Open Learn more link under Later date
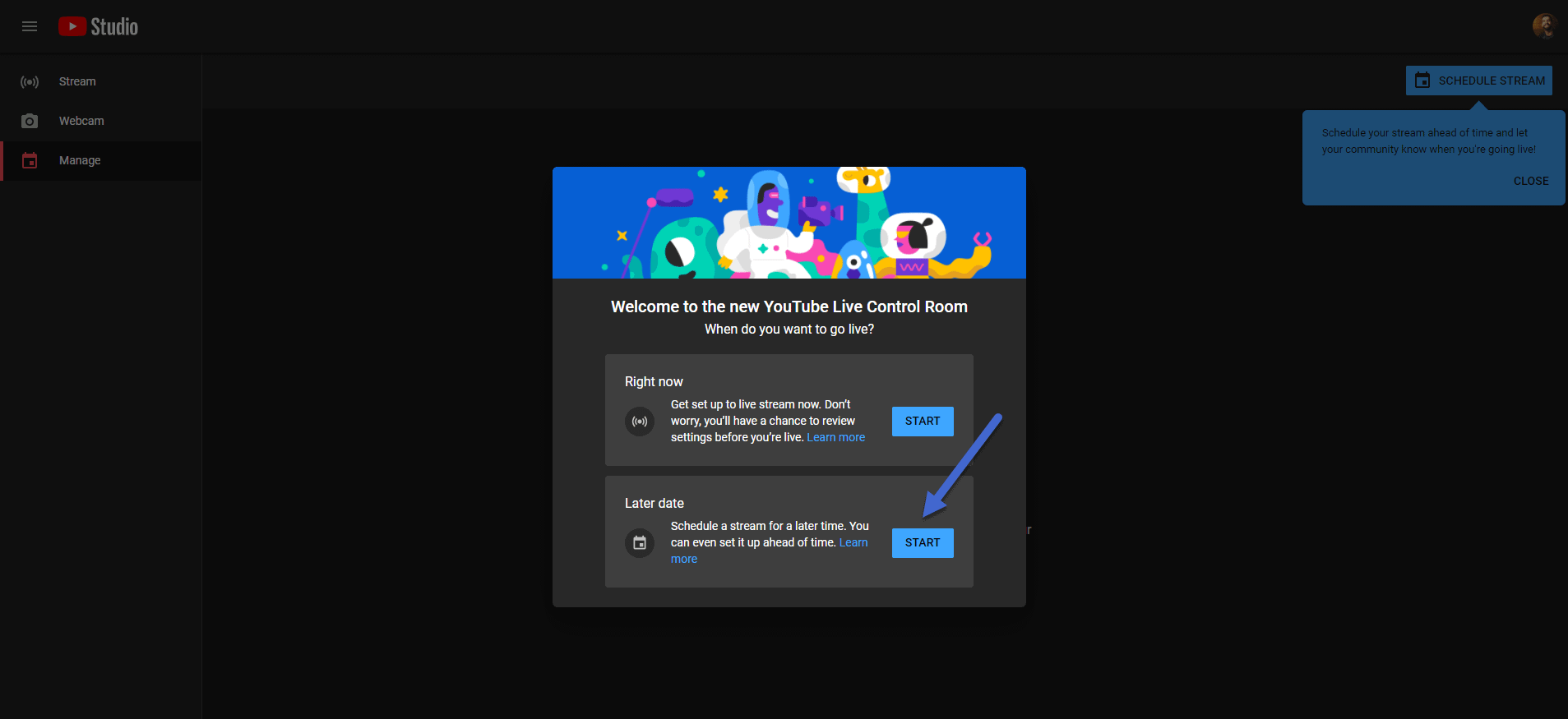Screen dimensions: 1568x719 click(853, 543)
